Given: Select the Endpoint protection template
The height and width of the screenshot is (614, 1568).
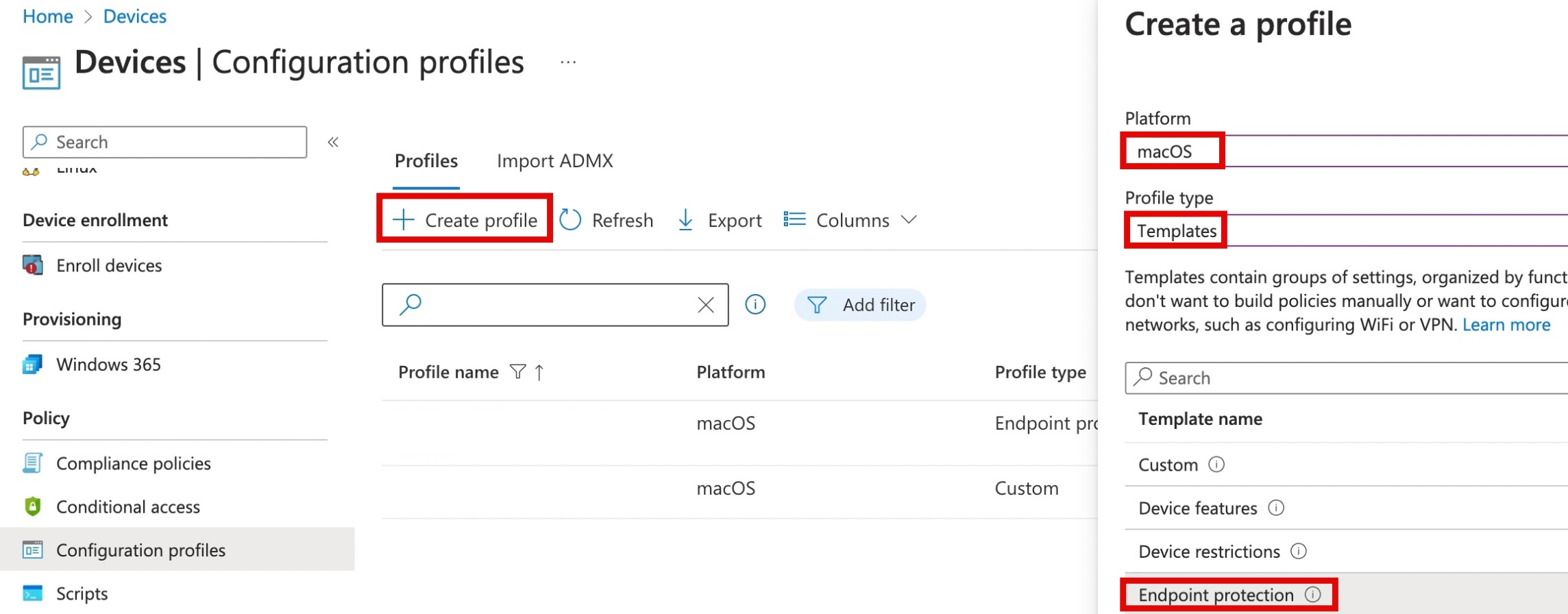Looking at the screenshot, I should tap(1216, 595).
